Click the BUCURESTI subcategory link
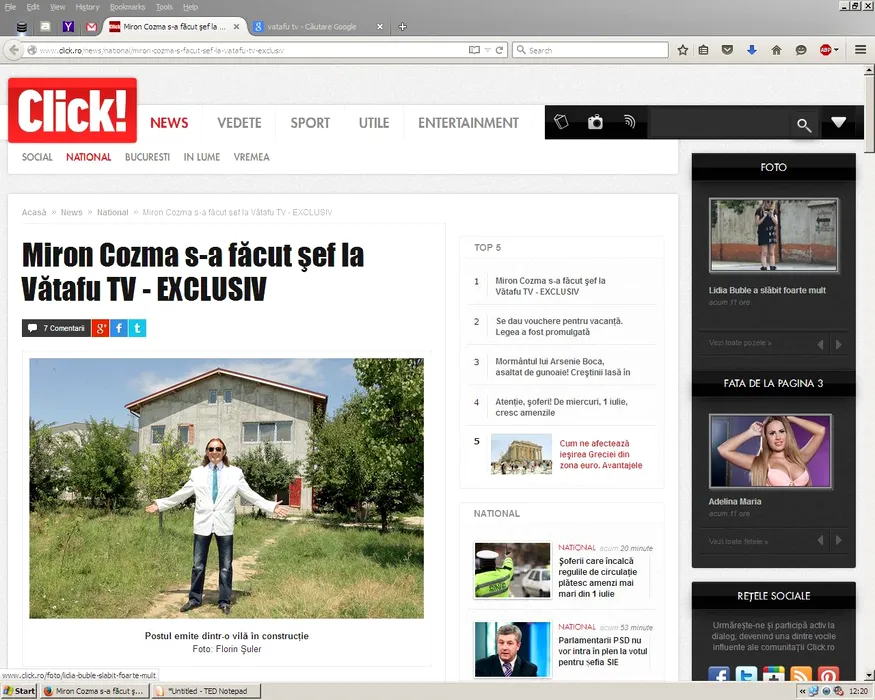Image resolution: width=875 pixels, height=700 pixels. [x=147, y=157]
